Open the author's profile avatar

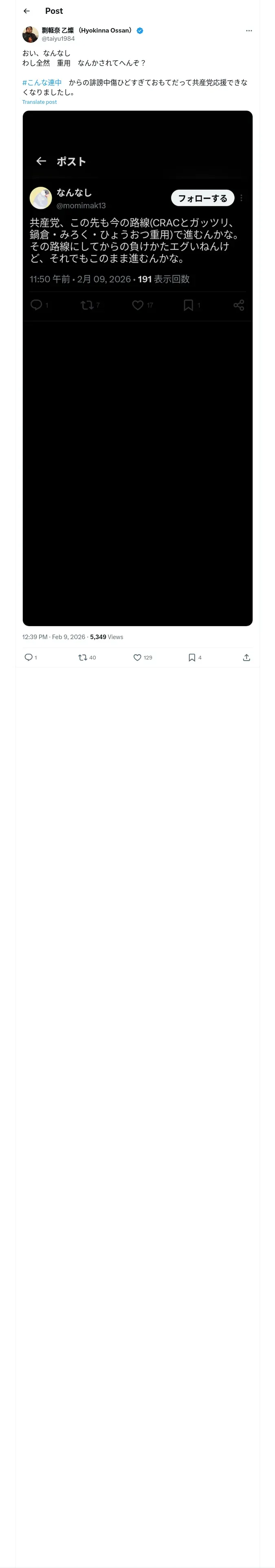(x=31, y=34)
